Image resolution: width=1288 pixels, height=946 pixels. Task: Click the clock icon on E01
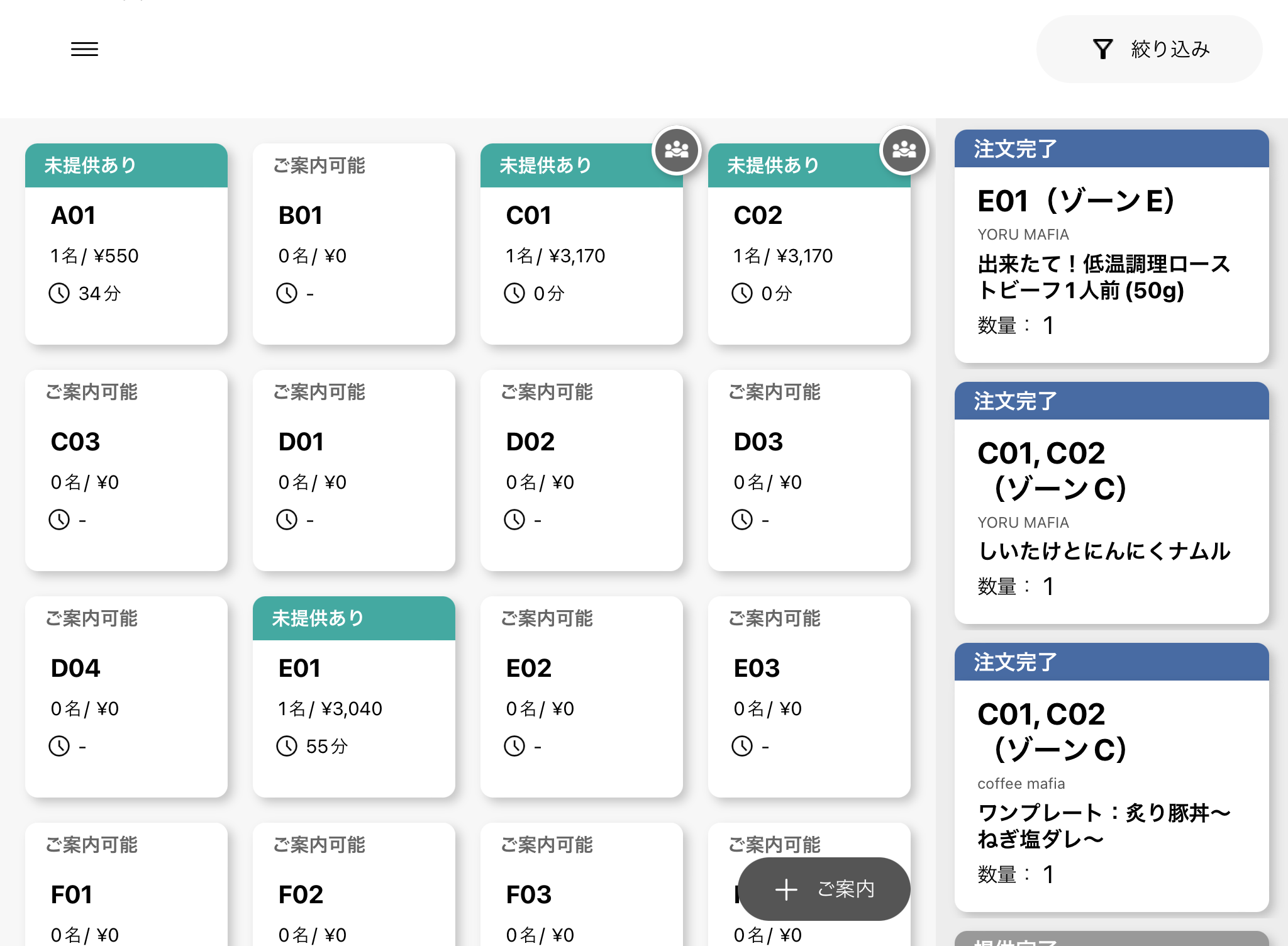tap(287, 746)
